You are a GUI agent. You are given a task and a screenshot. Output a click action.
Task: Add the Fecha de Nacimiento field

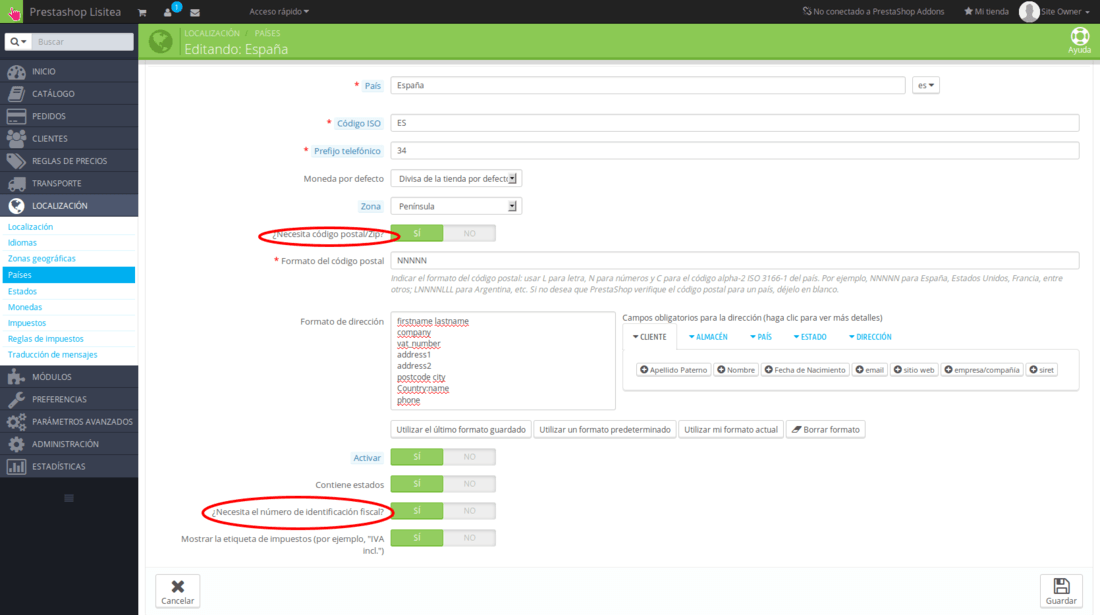pos(805,370)
